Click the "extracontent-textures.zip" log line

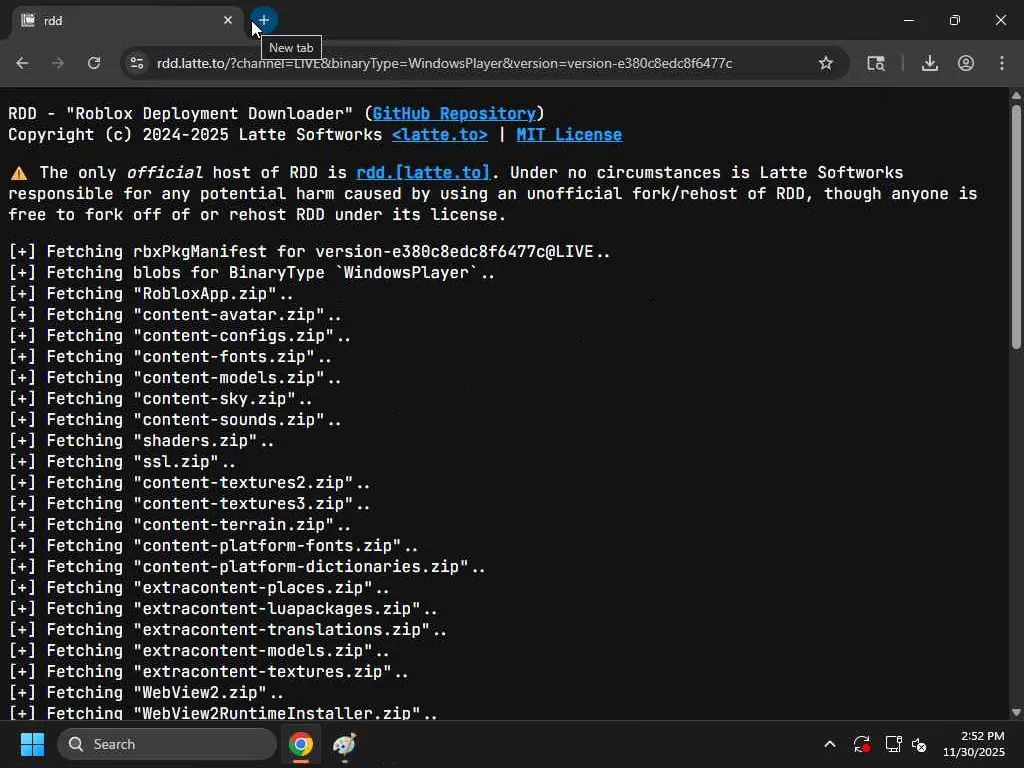208,671
